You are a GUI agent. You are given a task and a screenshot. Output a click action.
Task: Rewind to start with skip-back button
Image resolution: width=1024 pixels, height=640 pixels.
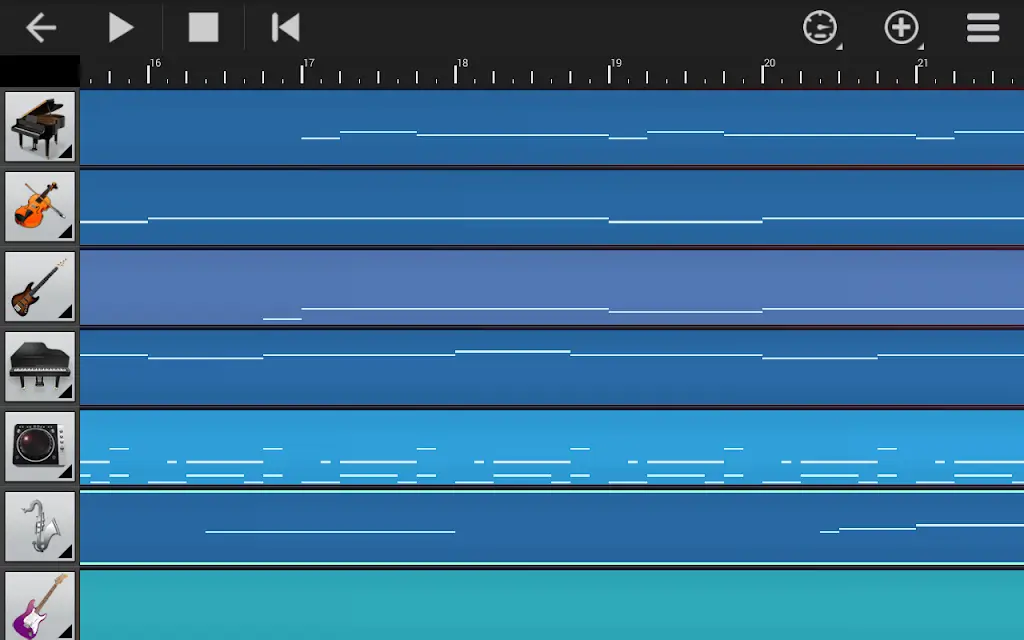point(285,27)
